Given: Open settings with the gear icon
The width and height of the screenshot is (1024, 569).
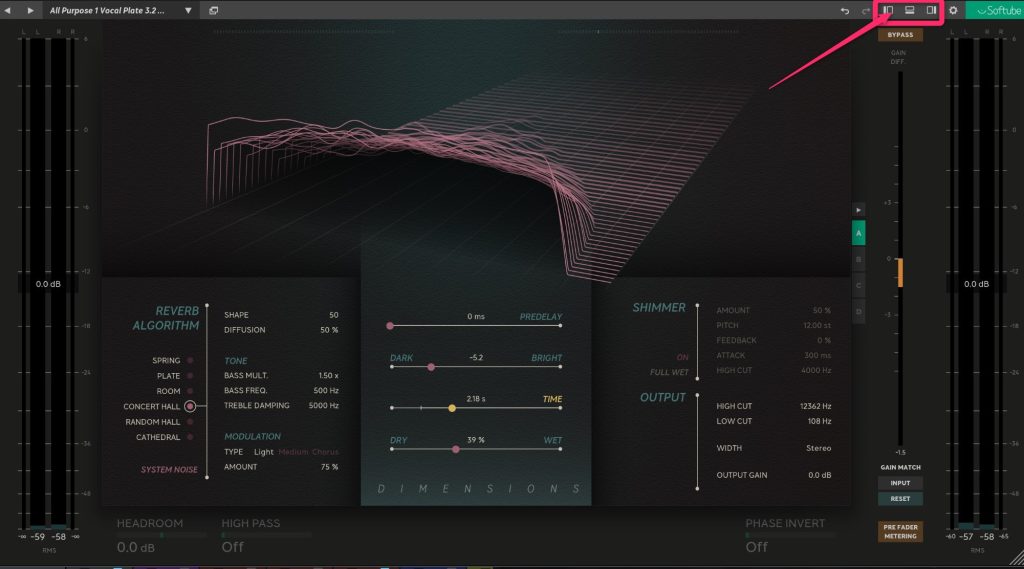Looking at the screenshot, I should click(x=953, y=11).
